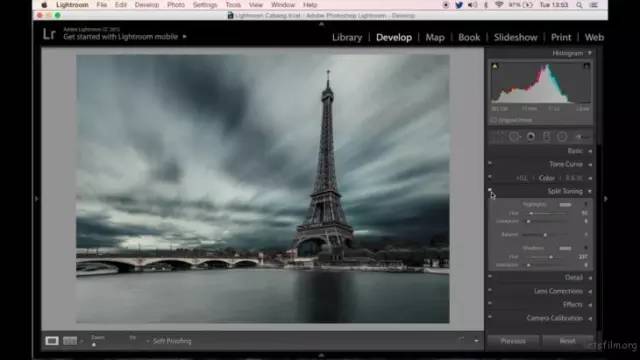
Task: Open the Window menu
Action: (x=283, y=5)
